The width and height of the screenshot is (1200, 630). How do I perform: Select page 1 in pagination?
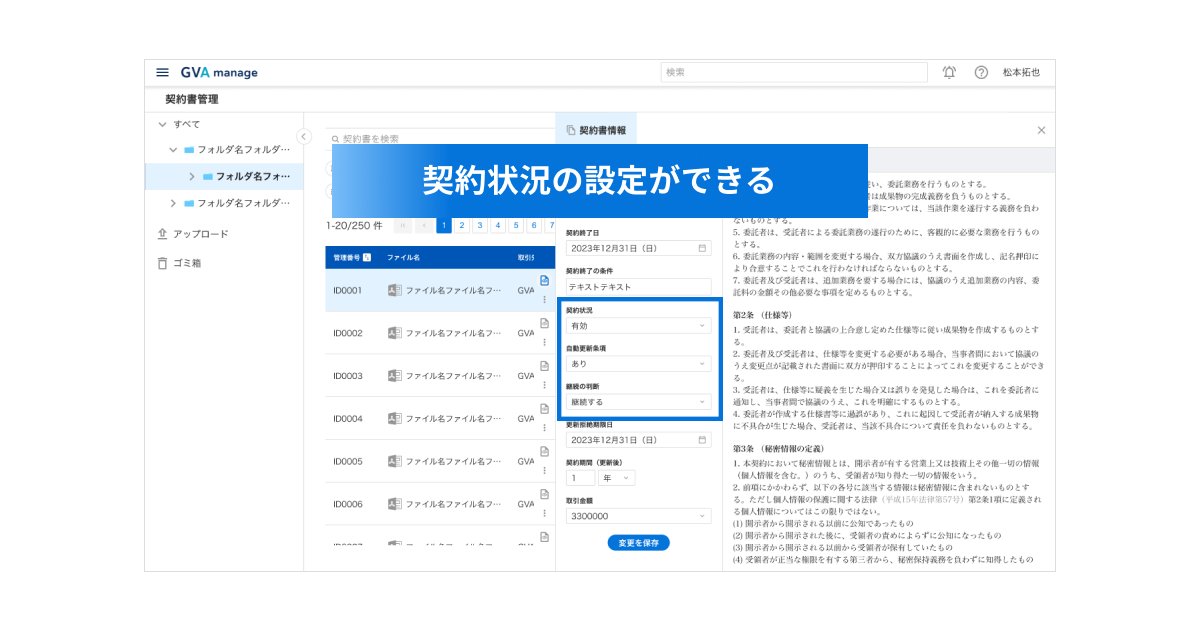pos(444,225)
